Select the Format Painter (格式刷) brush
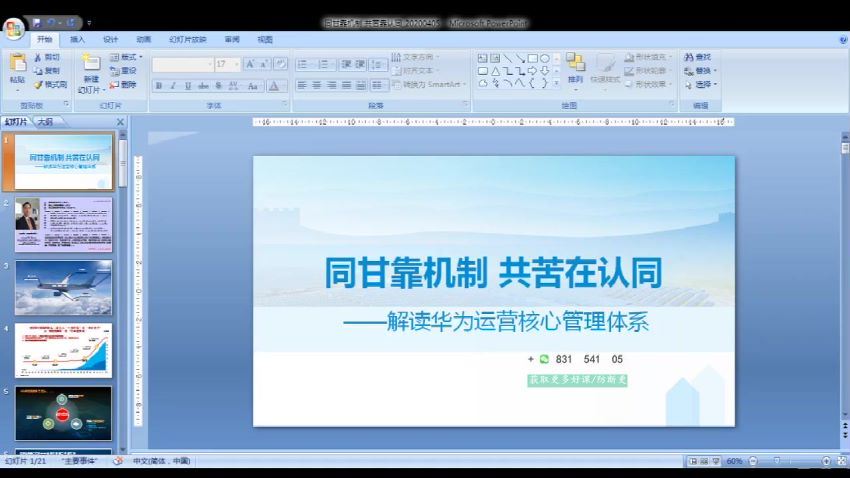Image resolution: width=850 pixels, height=478 pixels. pos(50,85)
